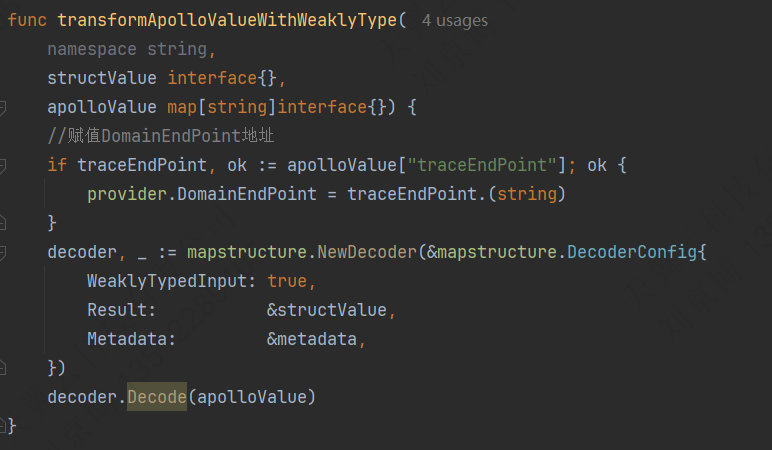Click the unused namespace parameter

pos(92,49)
